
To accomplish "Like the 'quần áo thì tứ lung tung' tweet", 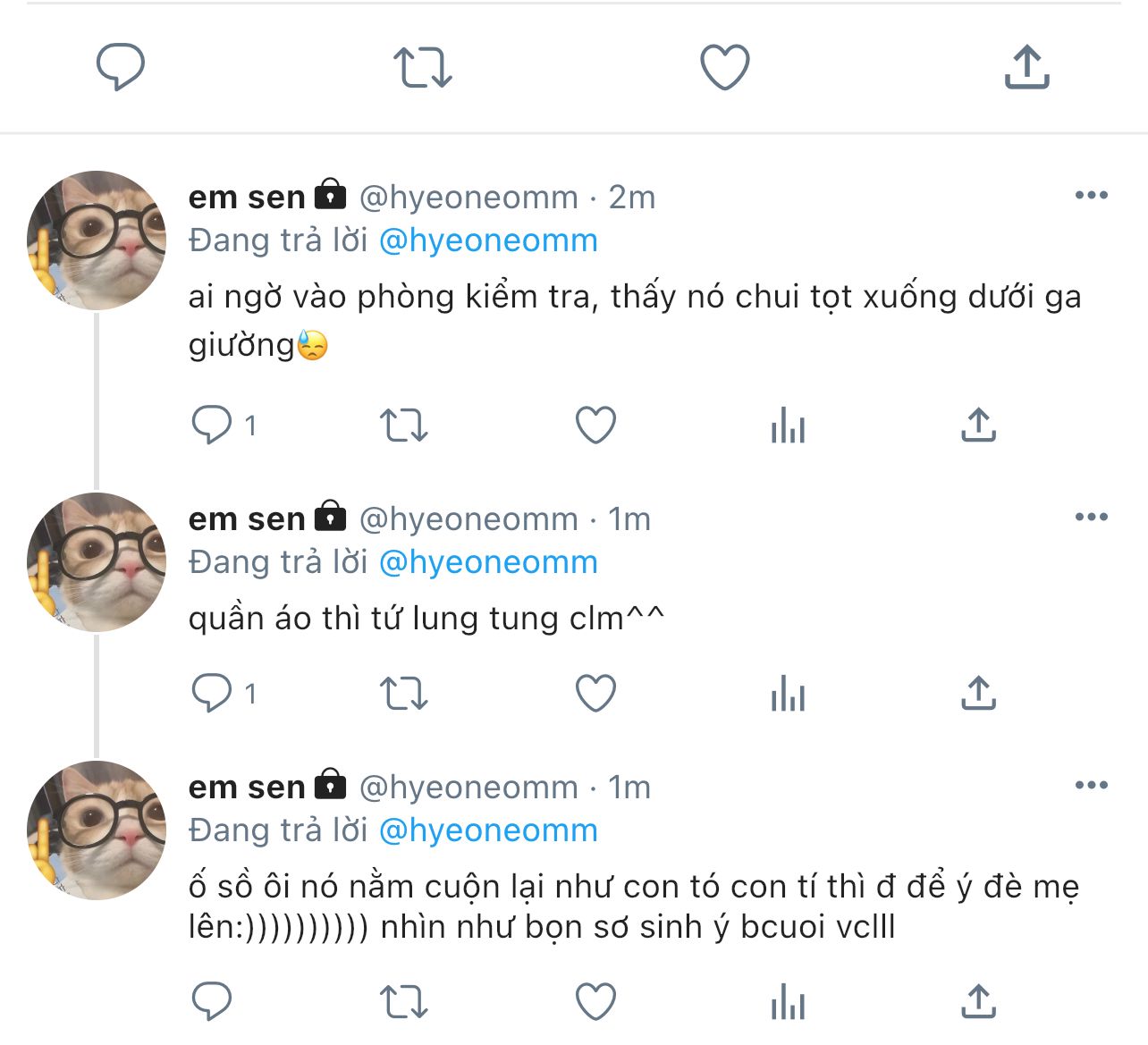I will point(595,694).
